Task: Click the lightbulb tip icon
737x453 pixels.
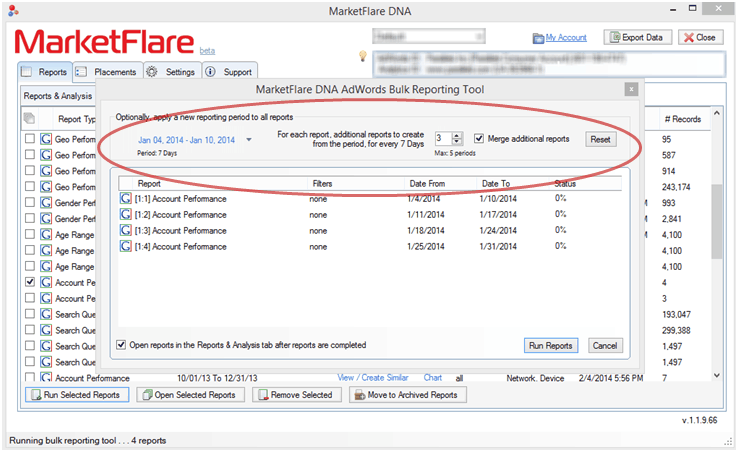Action: (x=363, y=56)
